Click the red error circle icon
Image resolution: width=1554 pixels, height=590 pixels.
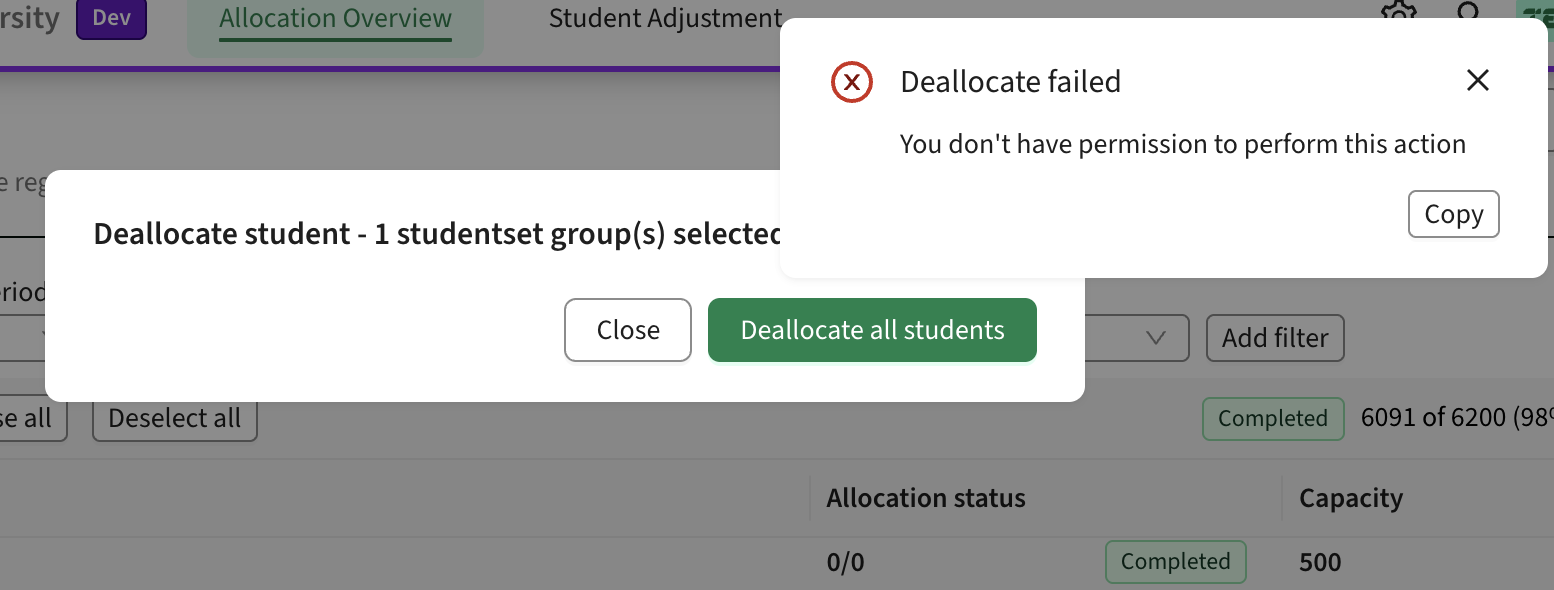(x=851, y=82)
